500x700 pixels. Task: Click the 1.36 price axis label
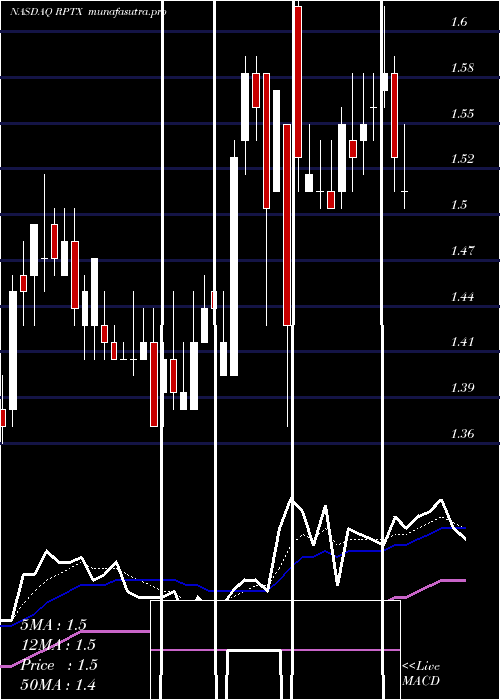(462, 433)
